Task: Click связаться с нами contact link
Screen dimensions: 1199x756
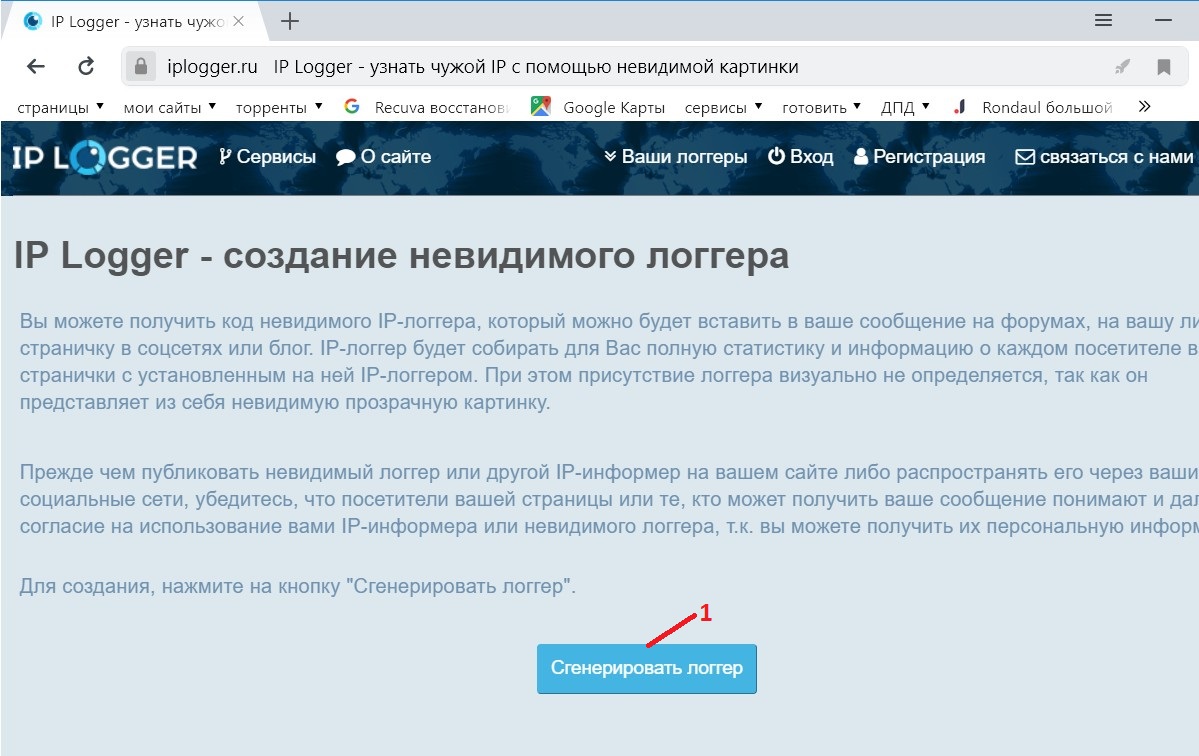Action: coord(1104,157)
